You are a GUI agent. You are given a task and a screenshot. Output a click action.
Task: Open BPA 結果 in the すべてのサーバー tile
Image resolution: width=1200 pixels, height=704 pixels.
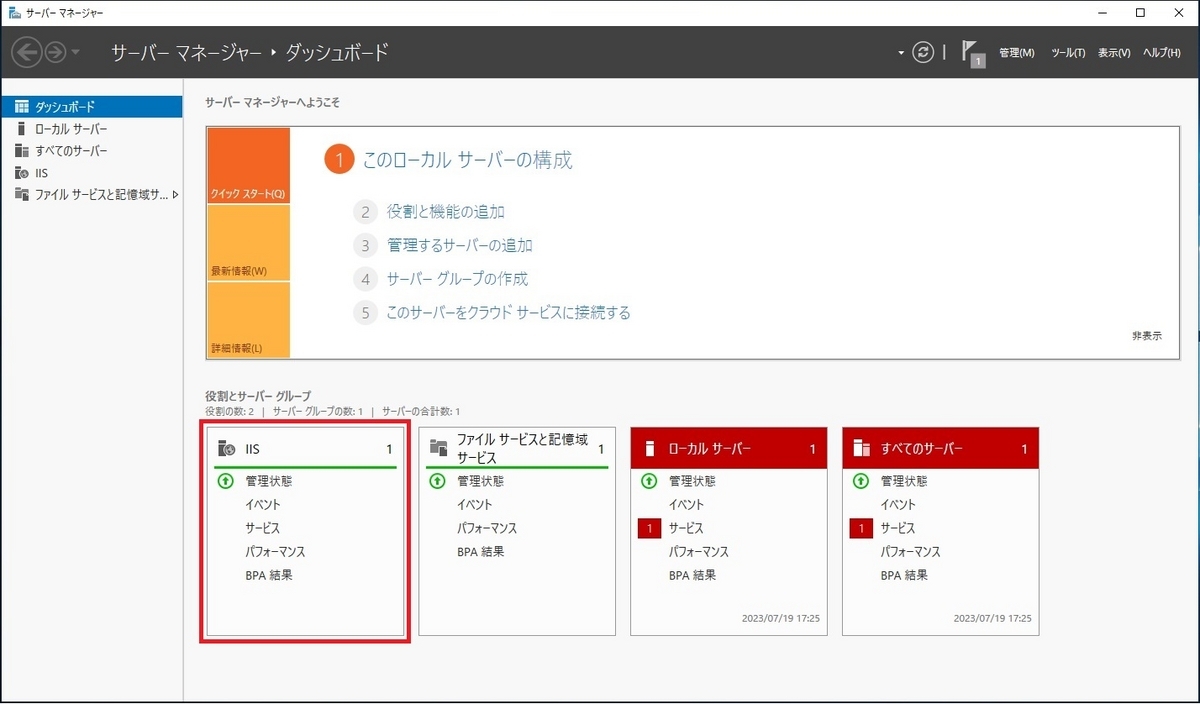click(x=905, y=576)
